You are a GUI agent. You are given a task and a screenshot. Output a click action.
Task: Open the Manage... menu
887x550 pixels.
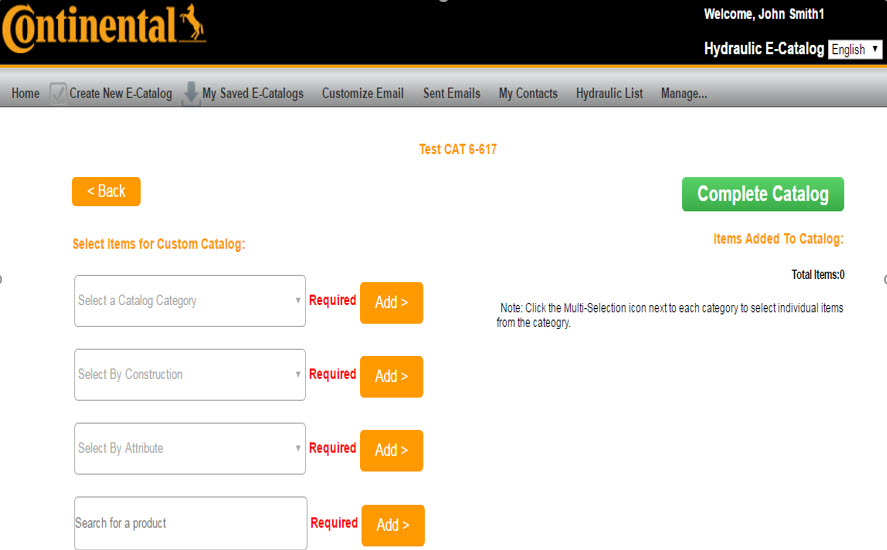coord(684,94)
